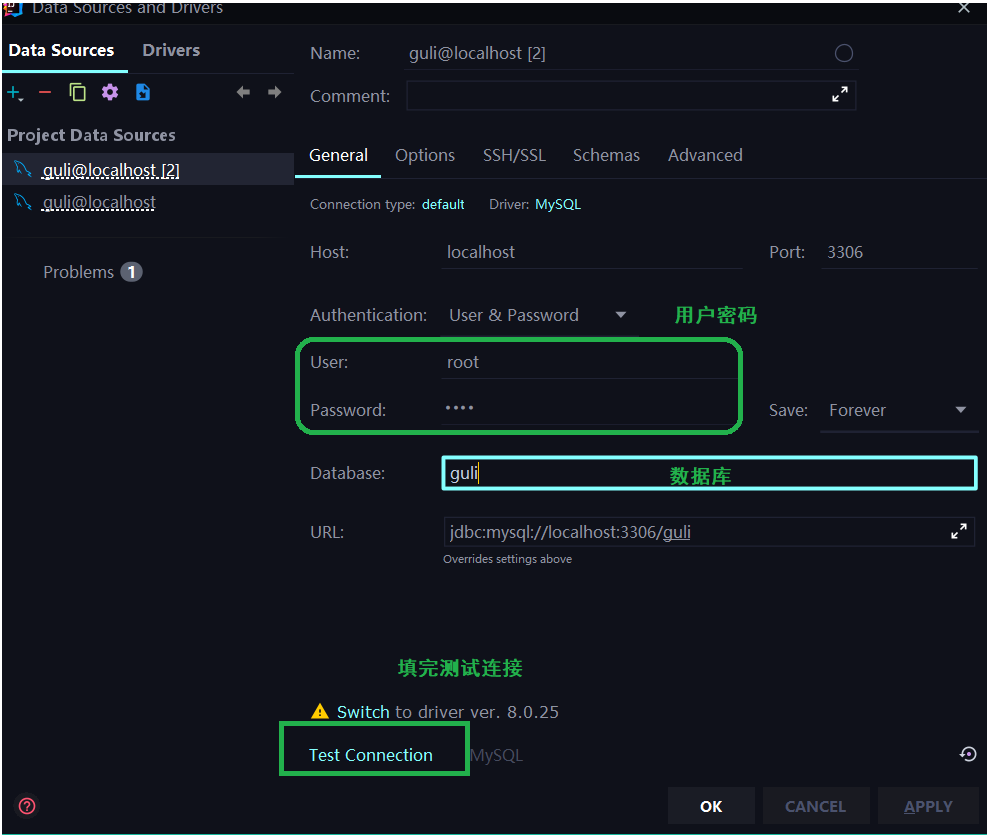Click the Project Data Sources heading
Screen dimensions: 993x835
pyautogui.click(x=91, y=135)
